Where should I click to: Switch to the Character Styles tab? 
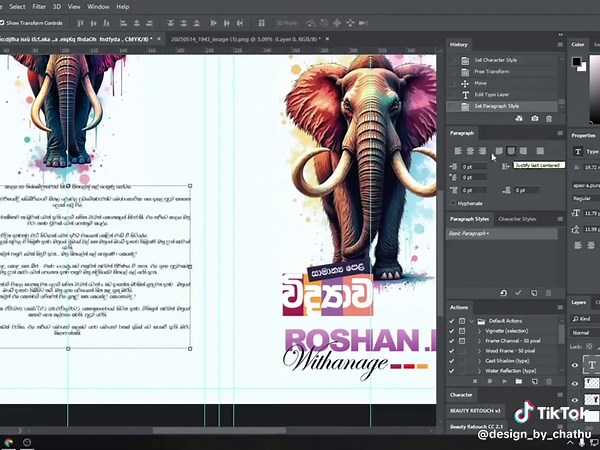517,219
